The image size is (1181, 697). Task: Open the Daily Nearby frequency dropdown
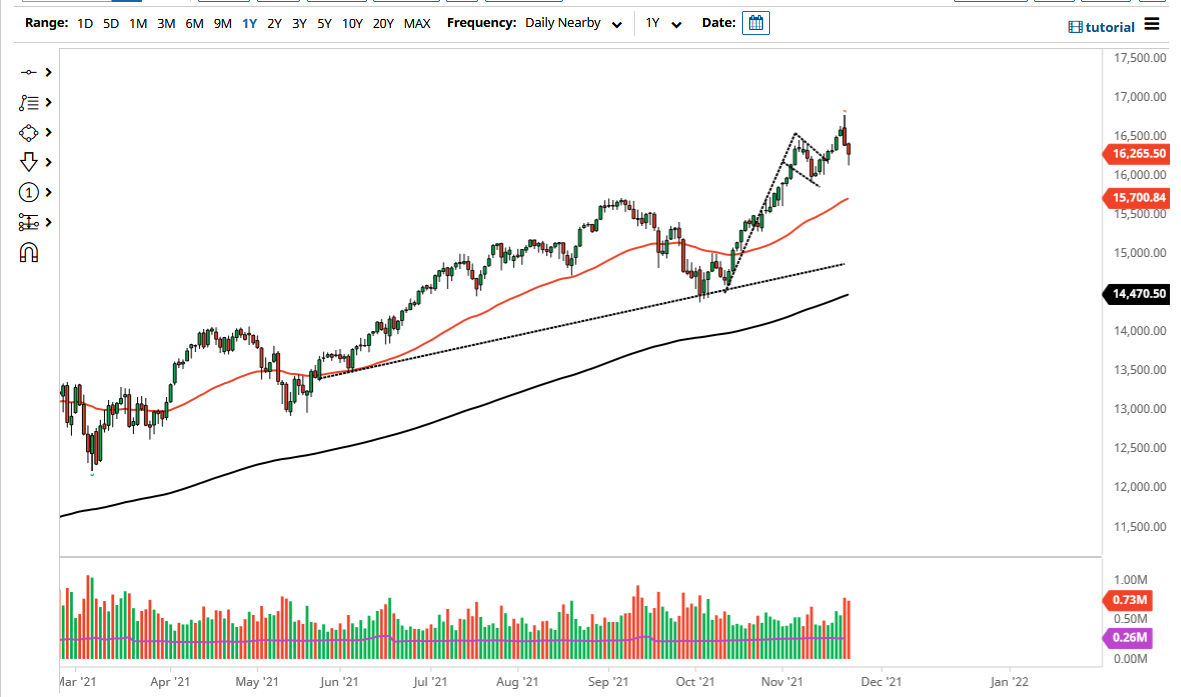[617, 23]
